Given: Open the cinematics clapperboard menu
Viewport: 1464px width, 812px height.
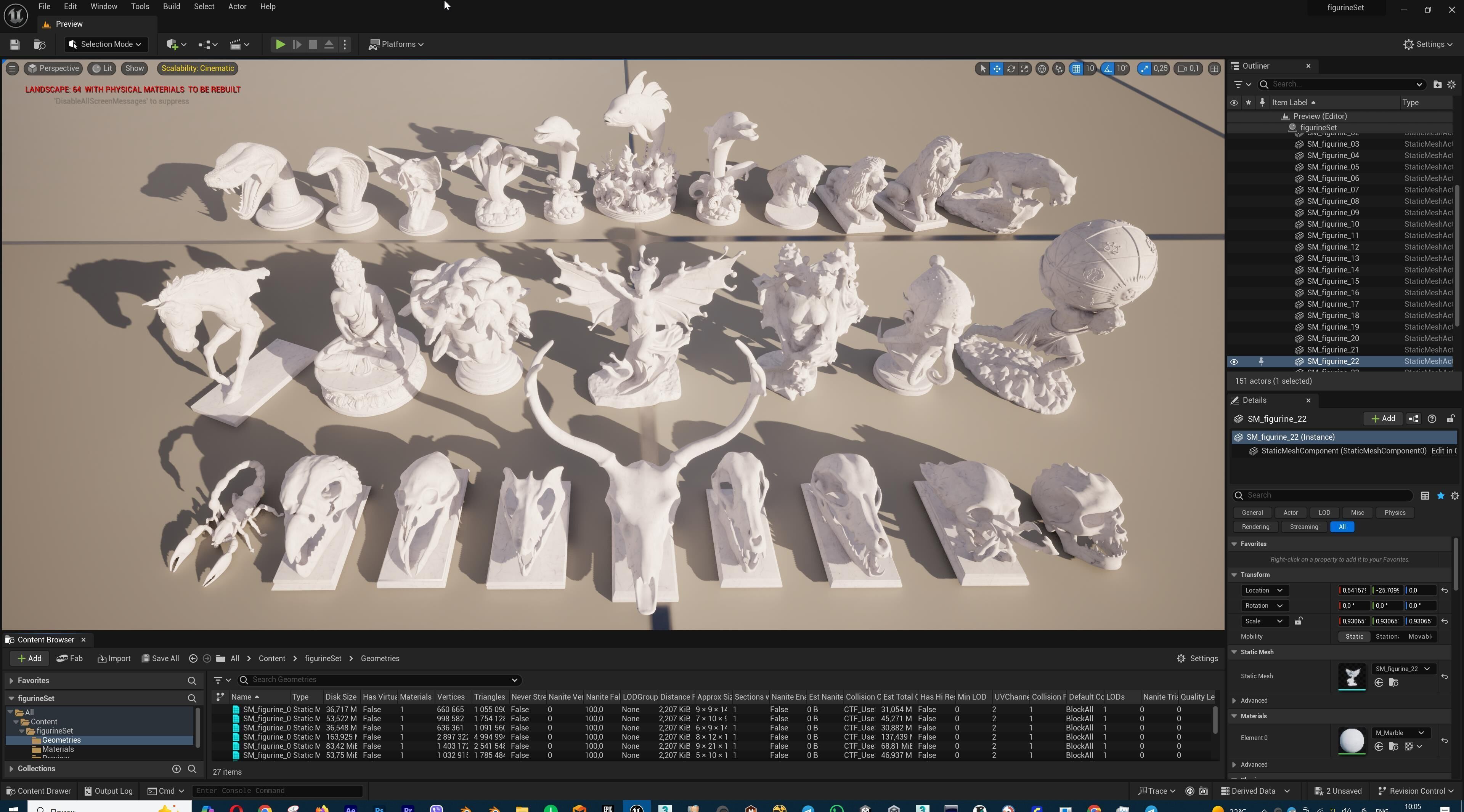Looking at the screenshot, I should pos(239,44).
